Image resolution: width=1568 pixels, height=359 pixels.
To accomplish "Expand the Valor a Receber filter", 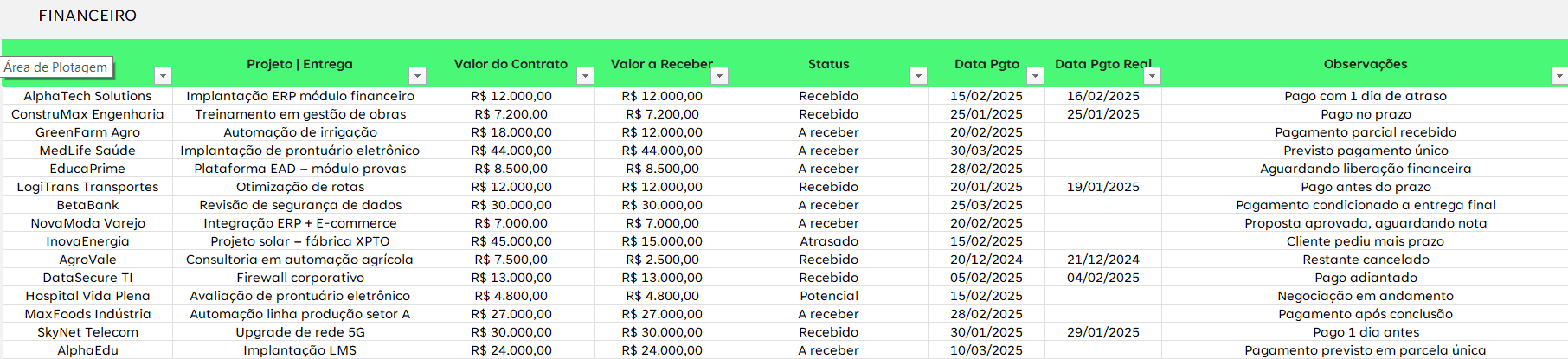I will point(719,76).
